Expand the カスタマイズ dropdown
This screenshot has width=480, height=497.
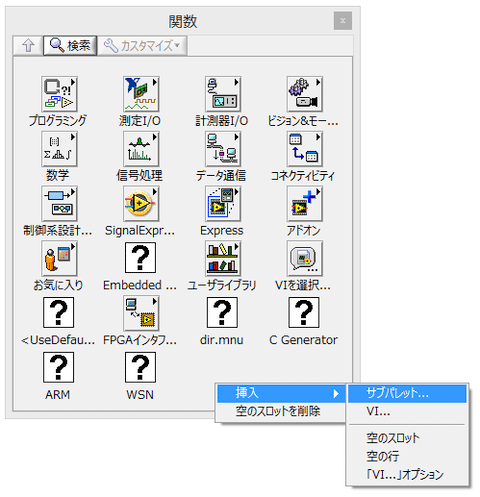pos(142,46)
